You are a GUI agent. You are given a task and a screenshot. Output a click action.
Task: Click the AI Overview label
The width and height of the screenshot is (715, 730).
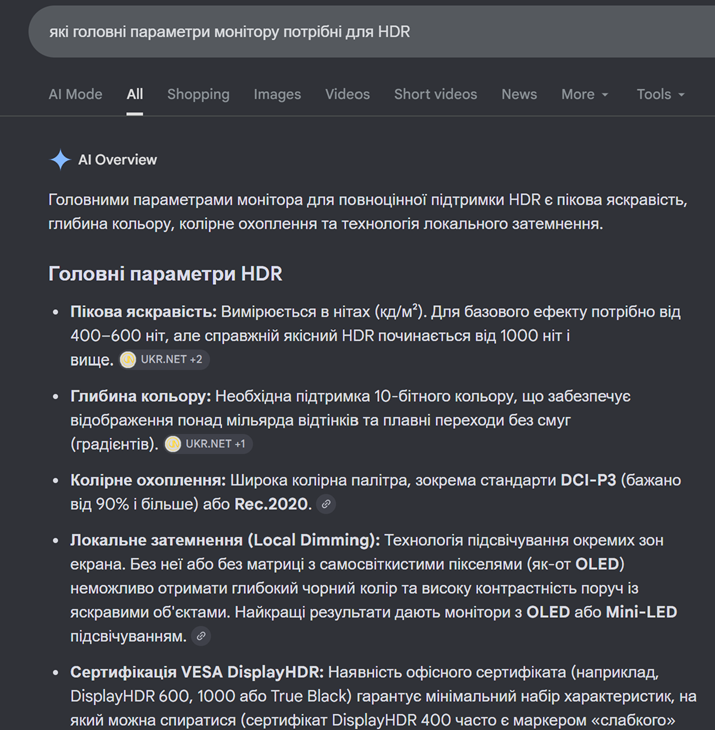tap(117, 160)
